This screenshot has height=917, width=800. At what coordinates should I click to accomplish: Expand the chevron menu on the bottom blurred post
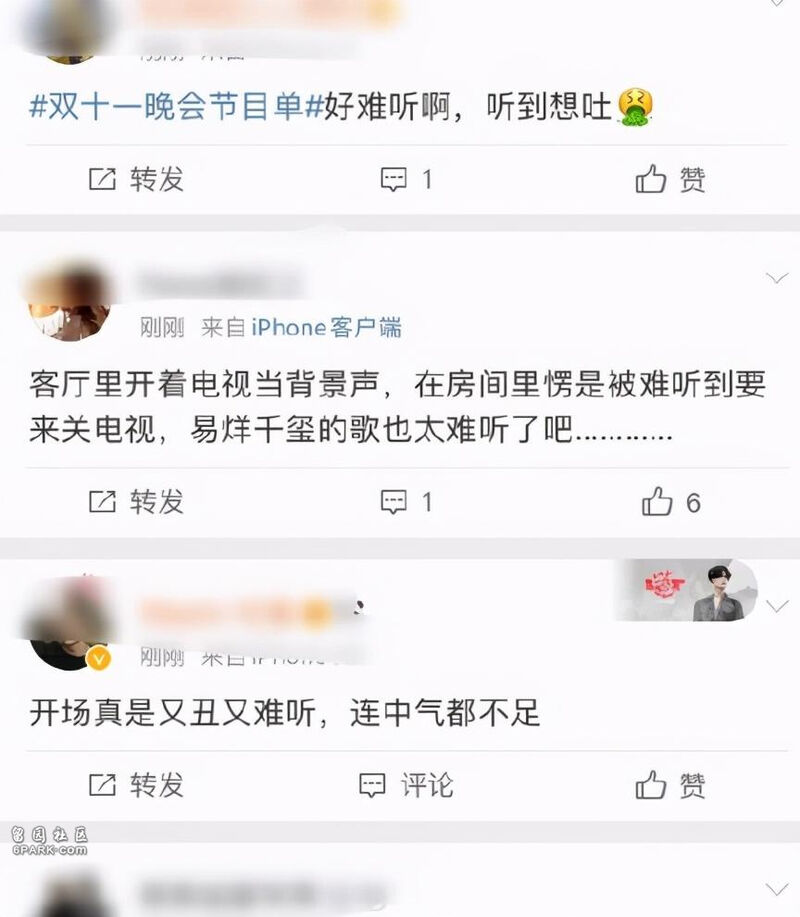coord(777,890)
